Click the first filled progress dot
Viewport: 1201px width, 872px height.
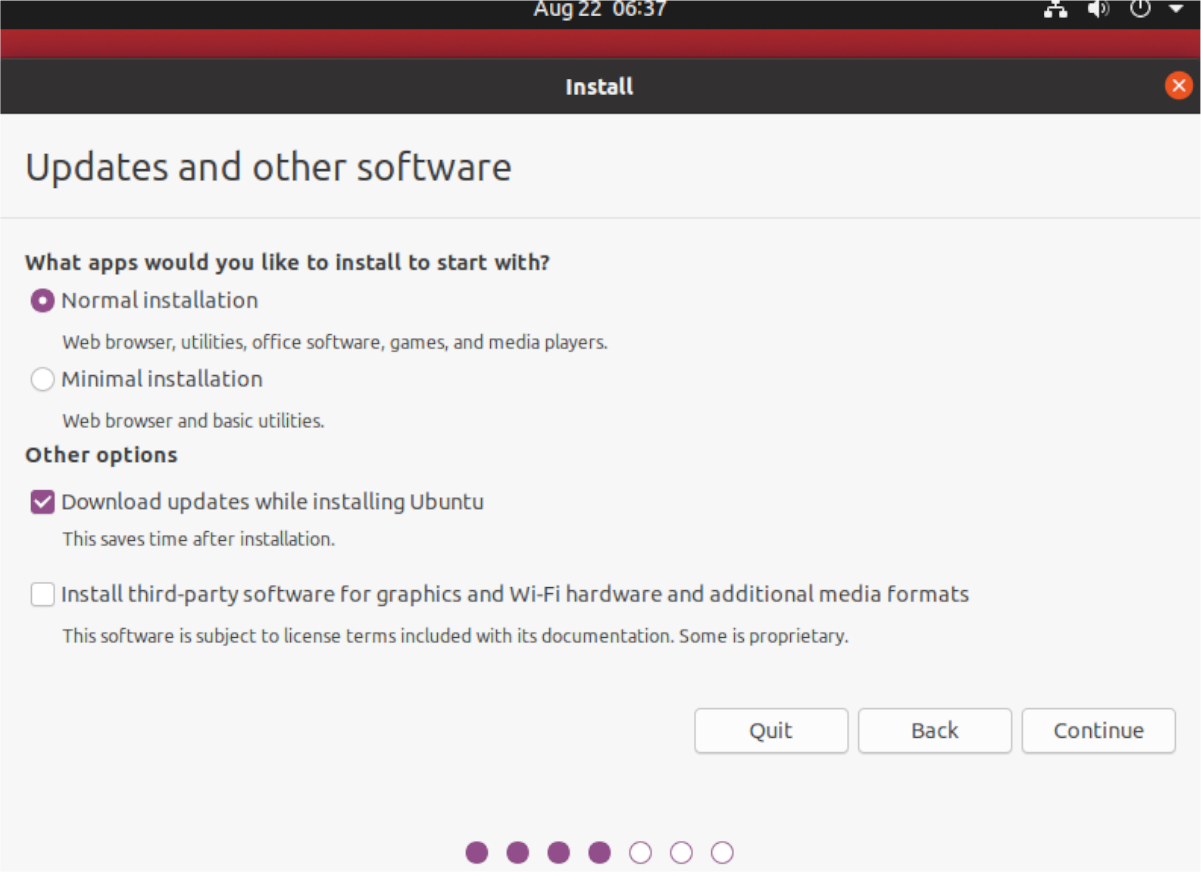(x=477, y=852)
